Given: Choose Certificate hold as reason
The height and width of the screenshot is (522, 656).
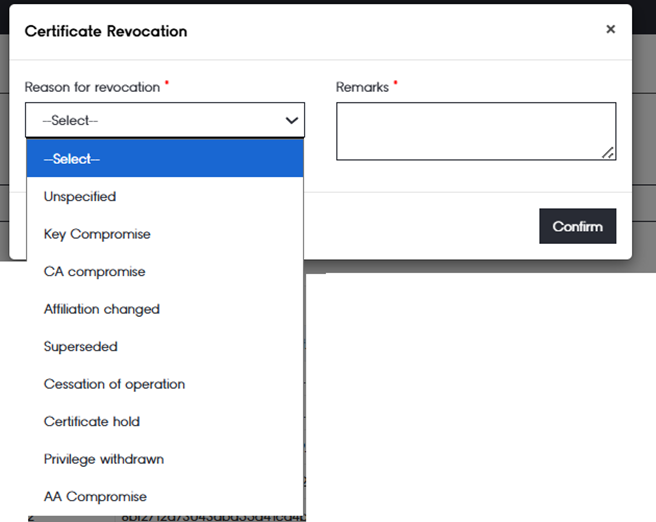Looking at the screenshot, I should pyautogui.click(x=91, y=422).
